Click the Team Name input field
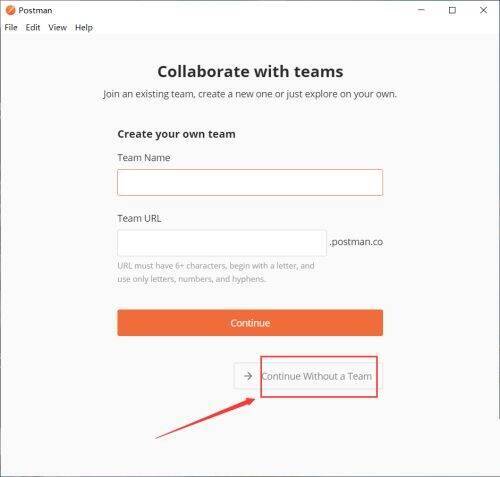 pos(250,182)
